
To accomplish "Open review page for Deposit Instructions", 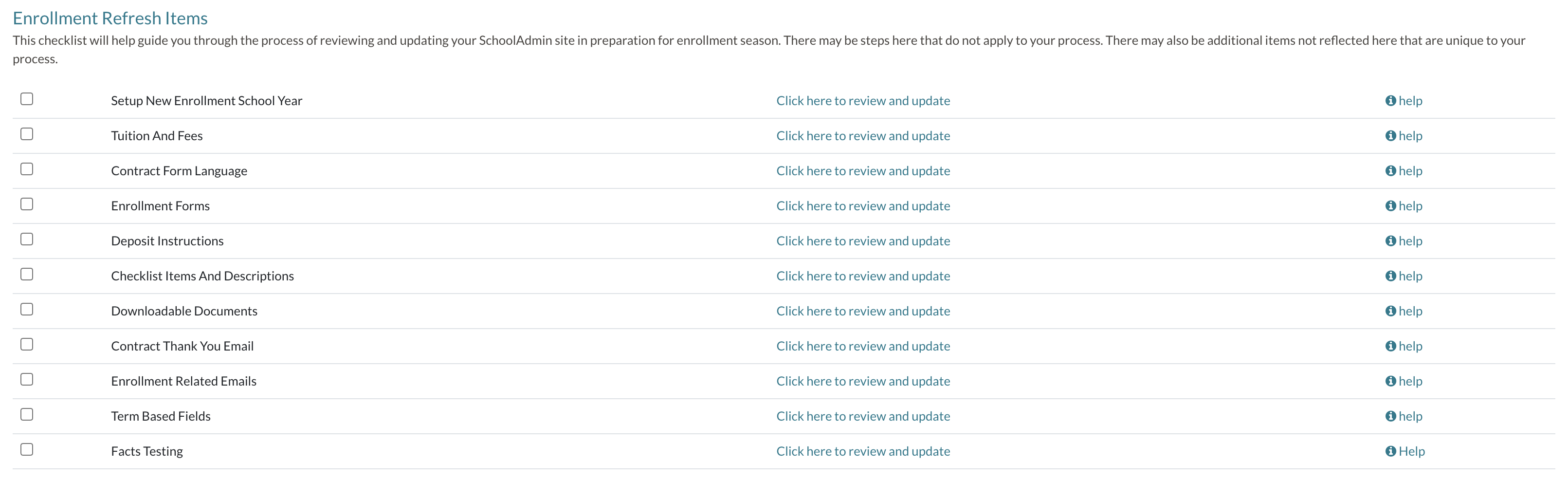I will click(x=862, y=240).
